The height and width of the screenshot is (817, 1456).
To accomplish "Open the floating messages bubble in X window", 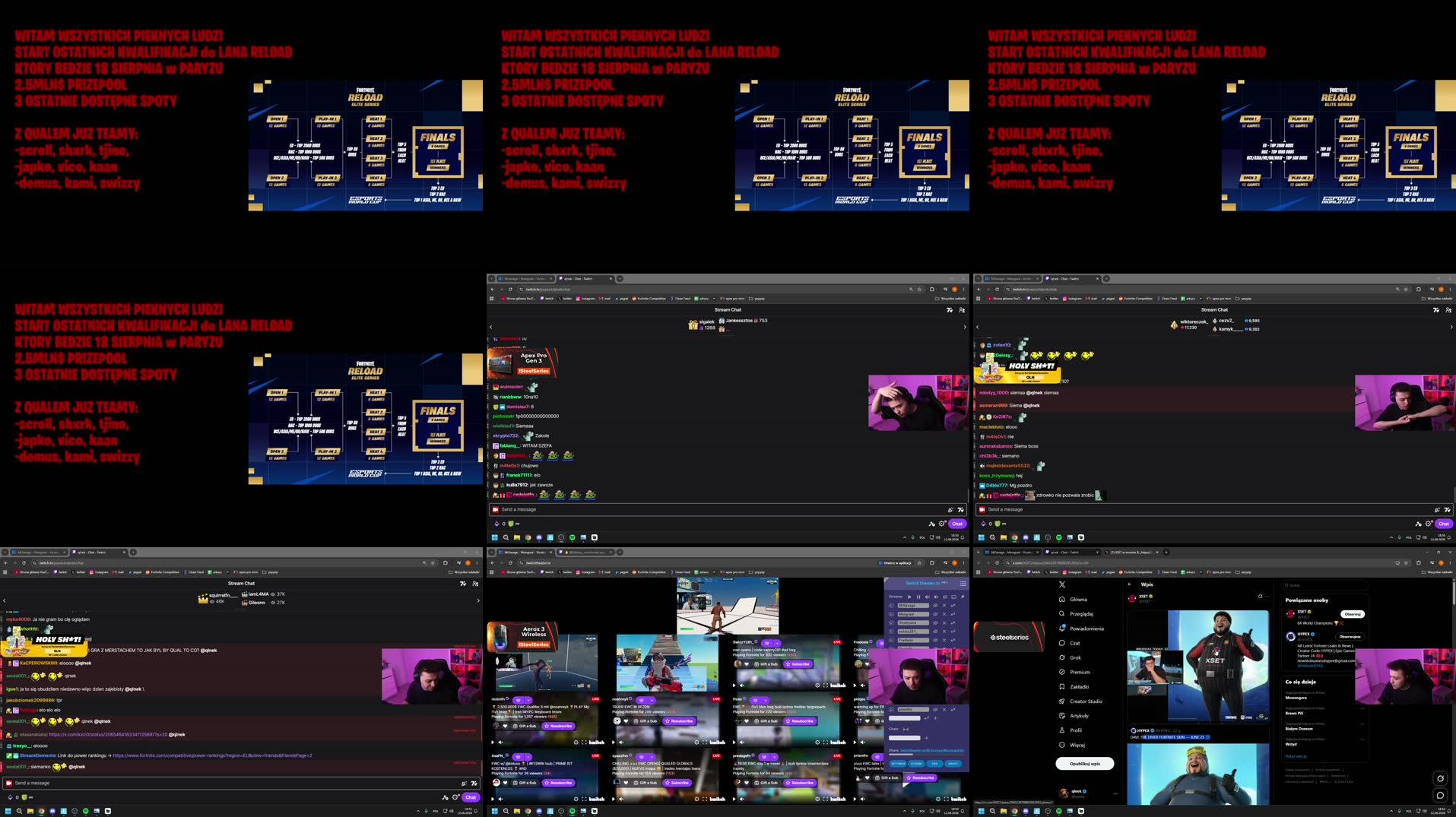I will tap(1440, 795).
